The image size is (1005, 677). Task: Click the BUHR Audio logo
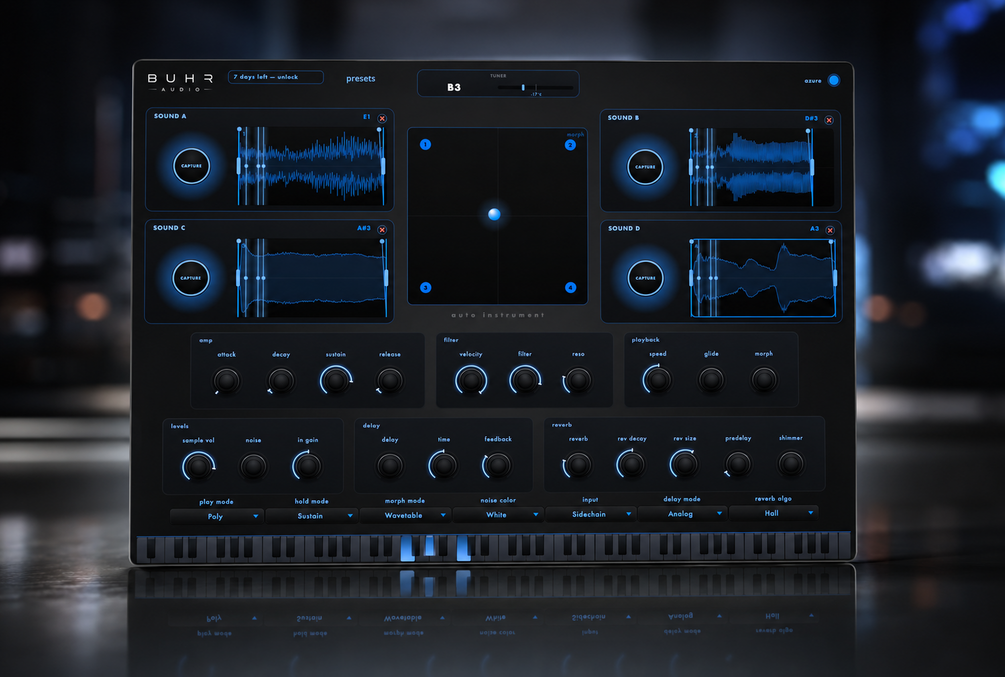tap(180, 82)
